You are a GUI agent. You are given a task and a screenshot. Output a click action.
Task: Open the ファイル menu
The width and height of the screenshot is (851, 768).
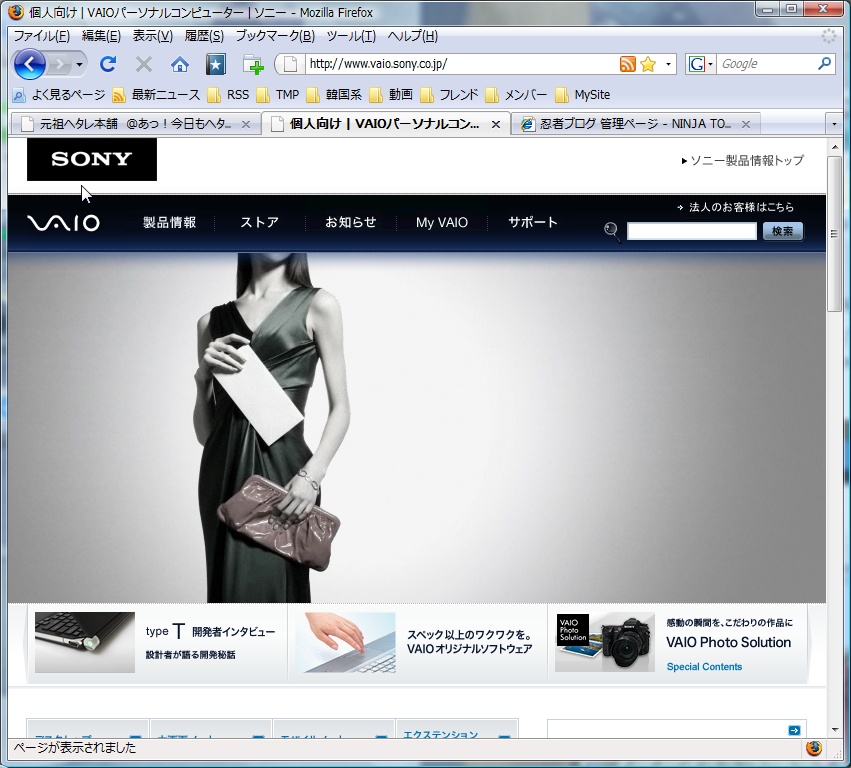pos(42,36)
